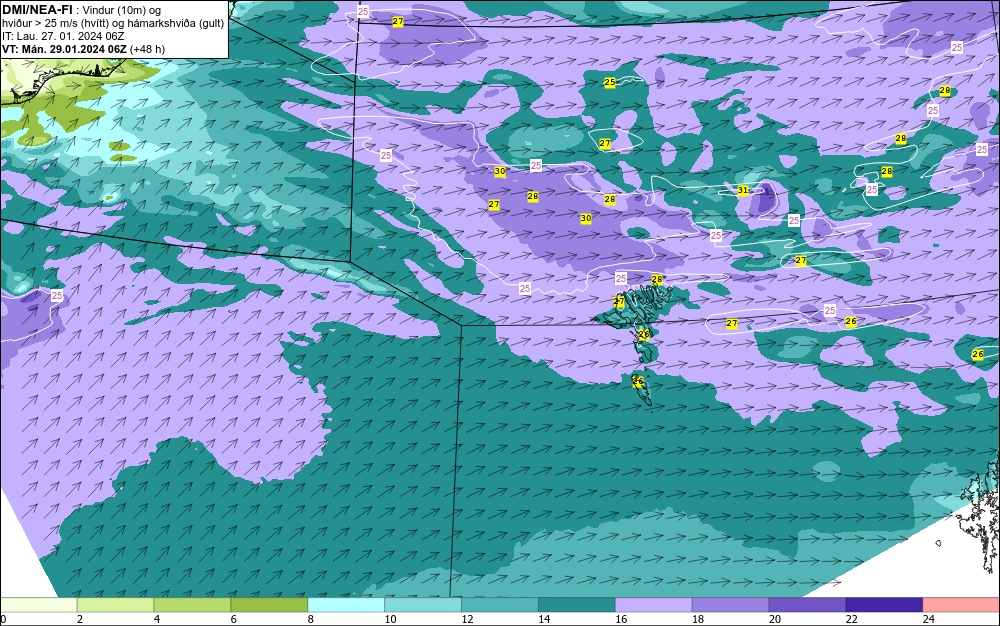Screen dimensions: 1000x626
Task: Click the 'IT: Lau. 27. 01. 2024 06Z' line
Action: (63, 36)
